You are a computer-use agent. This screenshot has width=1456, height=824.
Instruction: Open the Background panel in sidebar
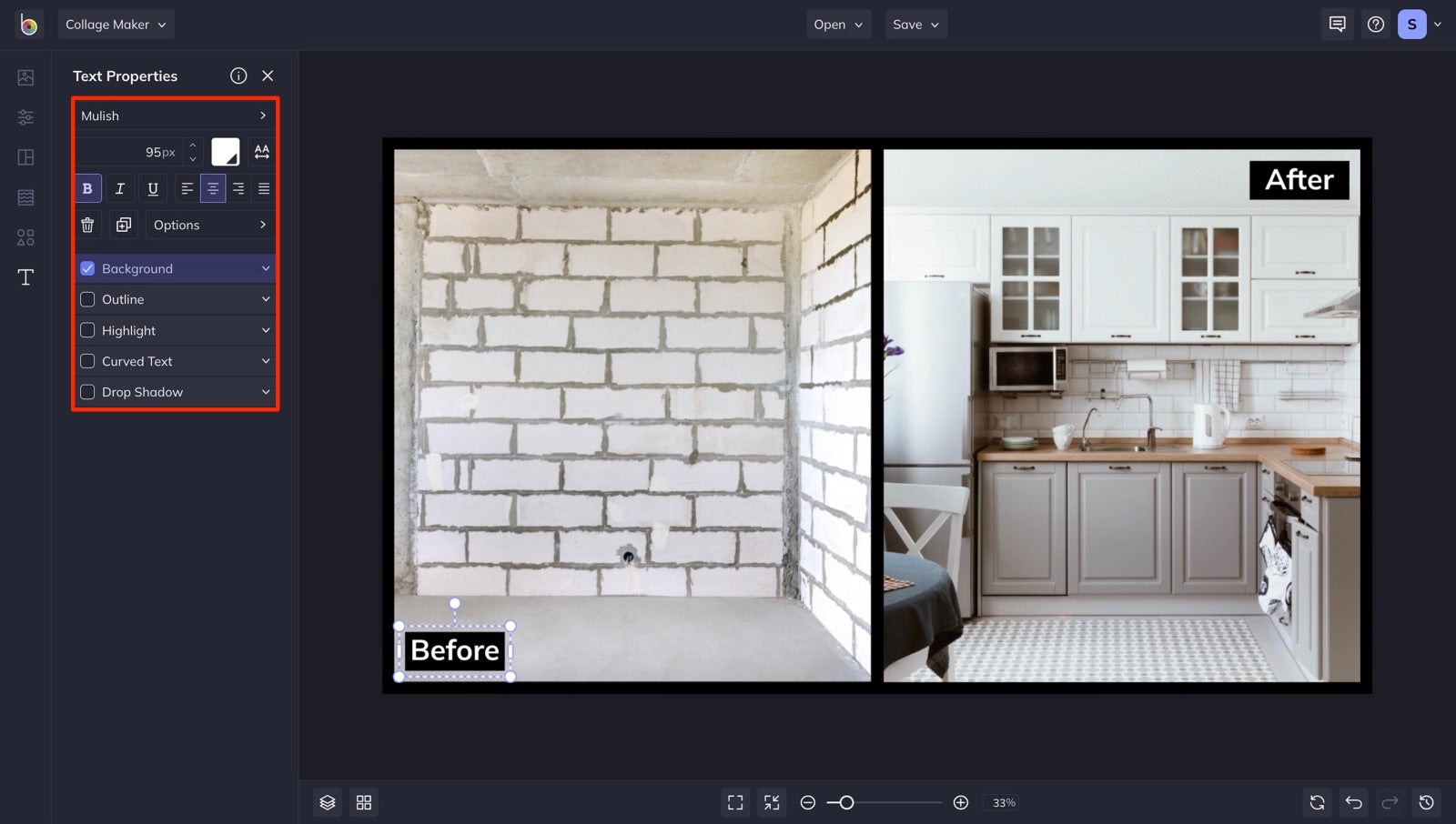[25, 196]
